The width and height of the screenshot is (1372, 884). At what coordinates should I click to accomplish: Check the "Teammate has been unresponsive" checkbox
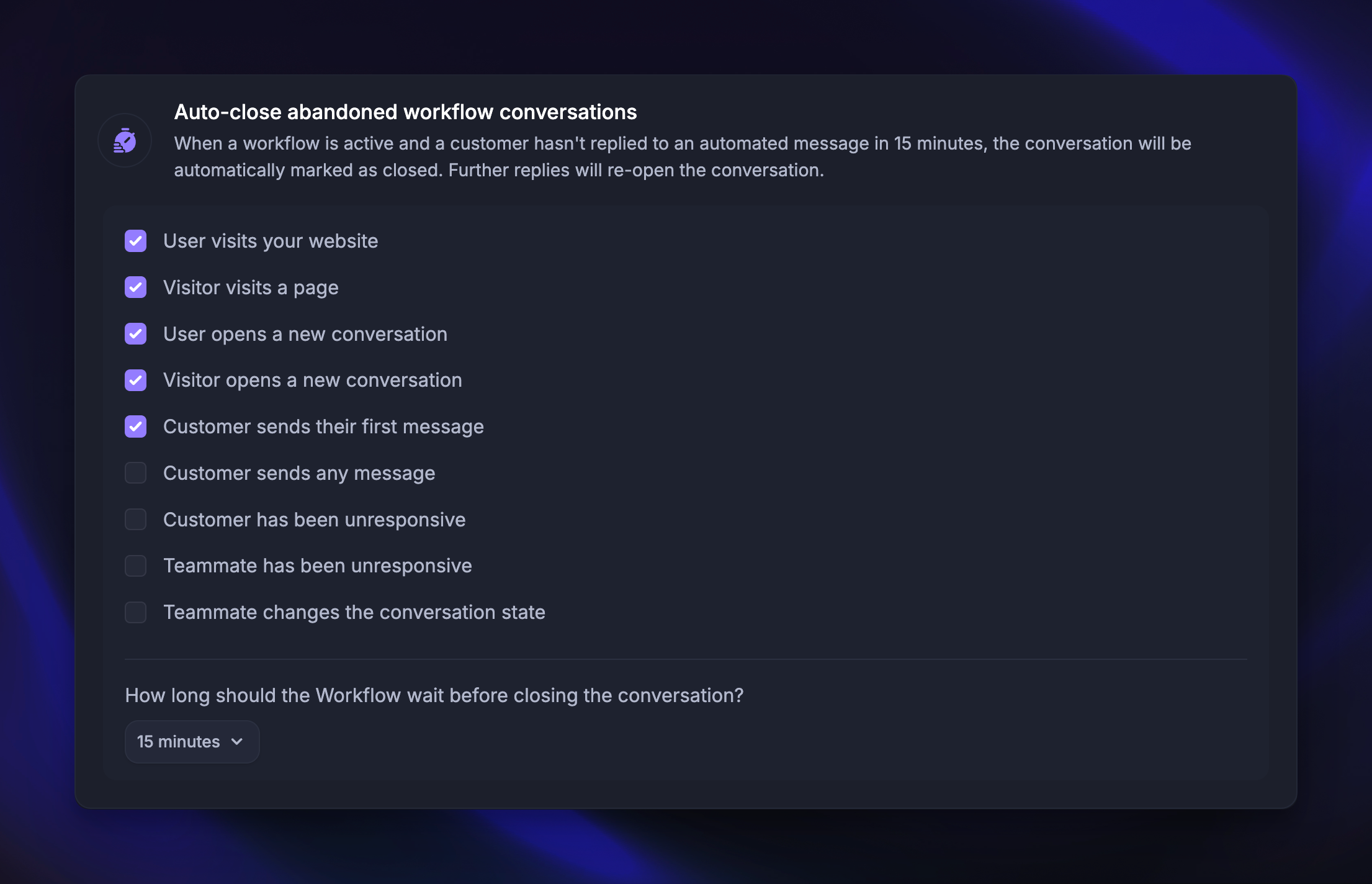tap(135, 566)
